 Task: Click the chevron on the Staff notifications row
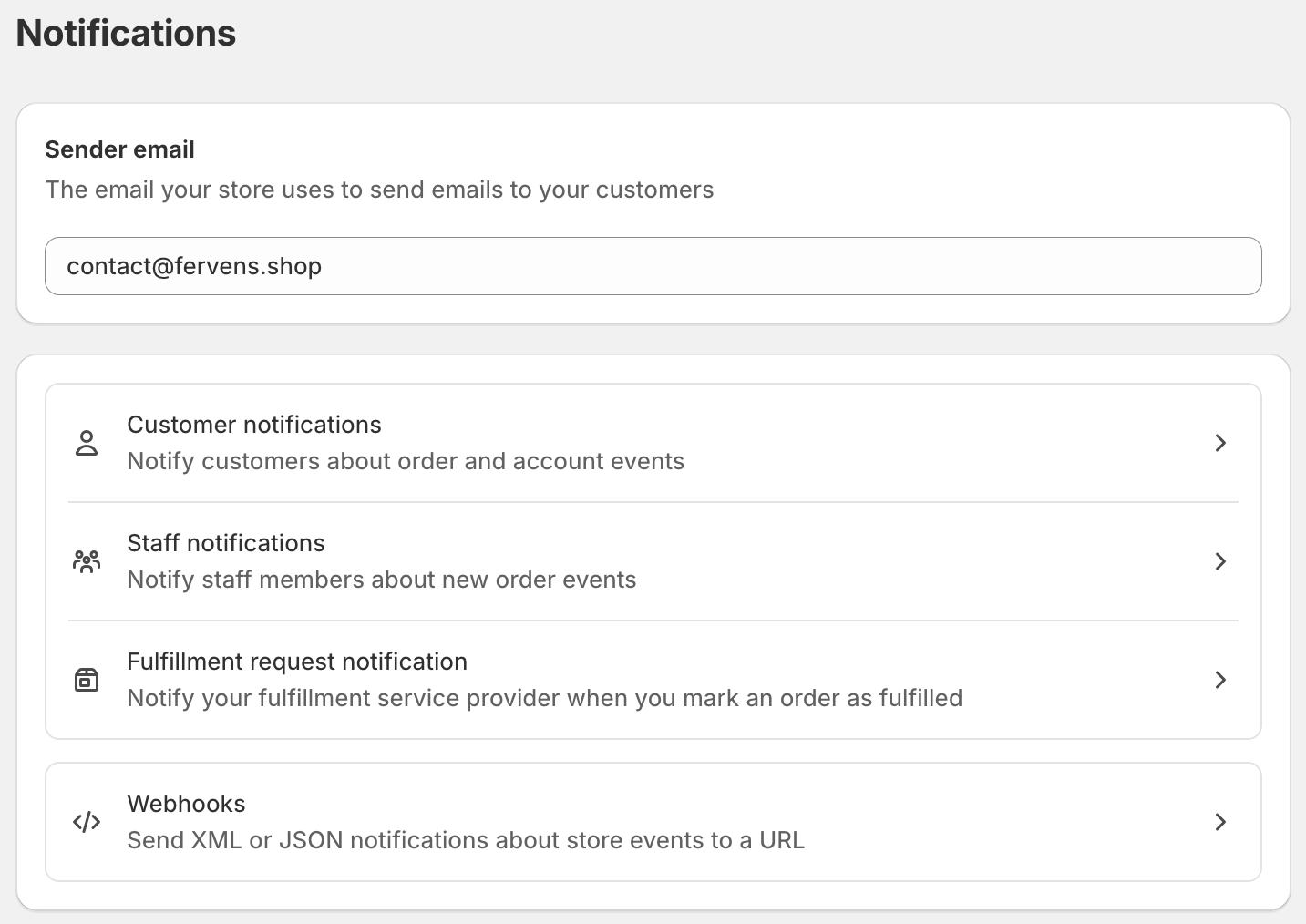(x=1221, y=561)
